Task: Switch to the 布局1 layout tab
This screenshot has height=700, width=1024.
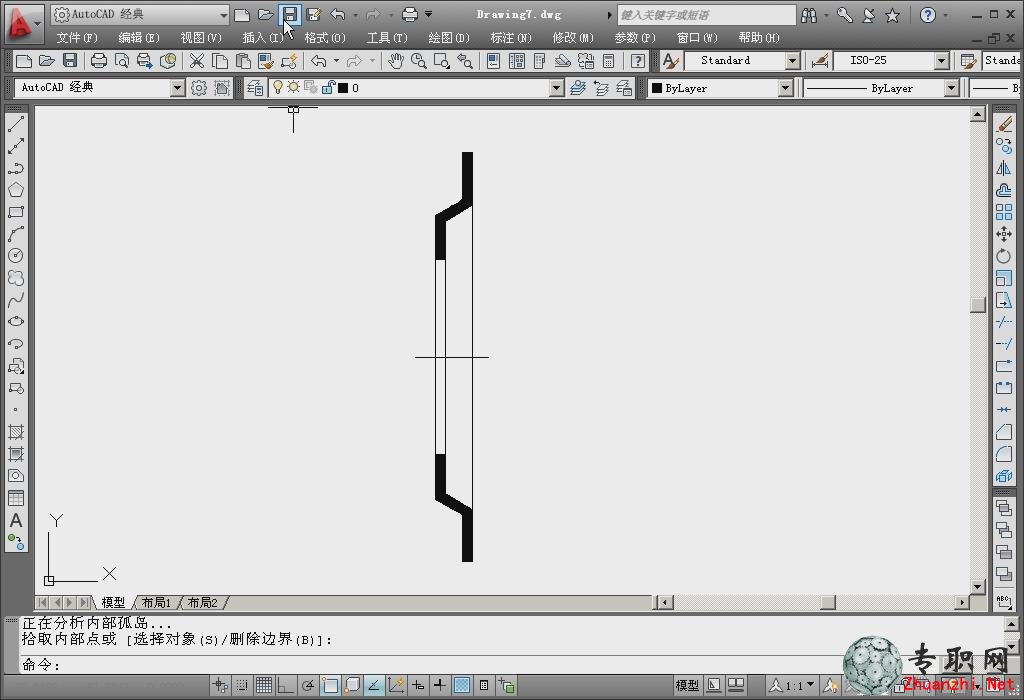Action: click(x=156, y=602)
